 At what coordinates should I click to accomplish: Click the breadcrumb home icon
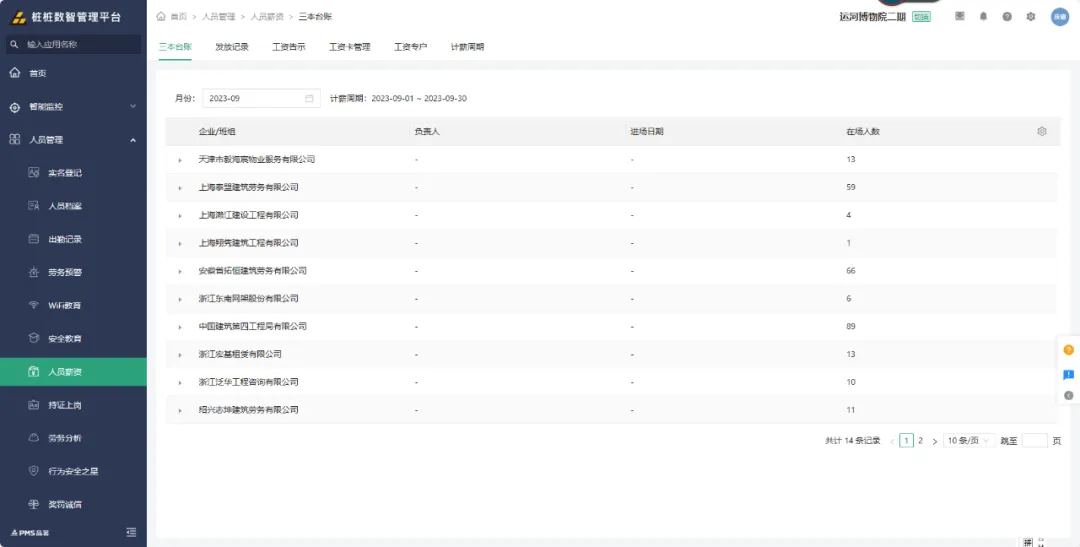(x=161, y=17)
